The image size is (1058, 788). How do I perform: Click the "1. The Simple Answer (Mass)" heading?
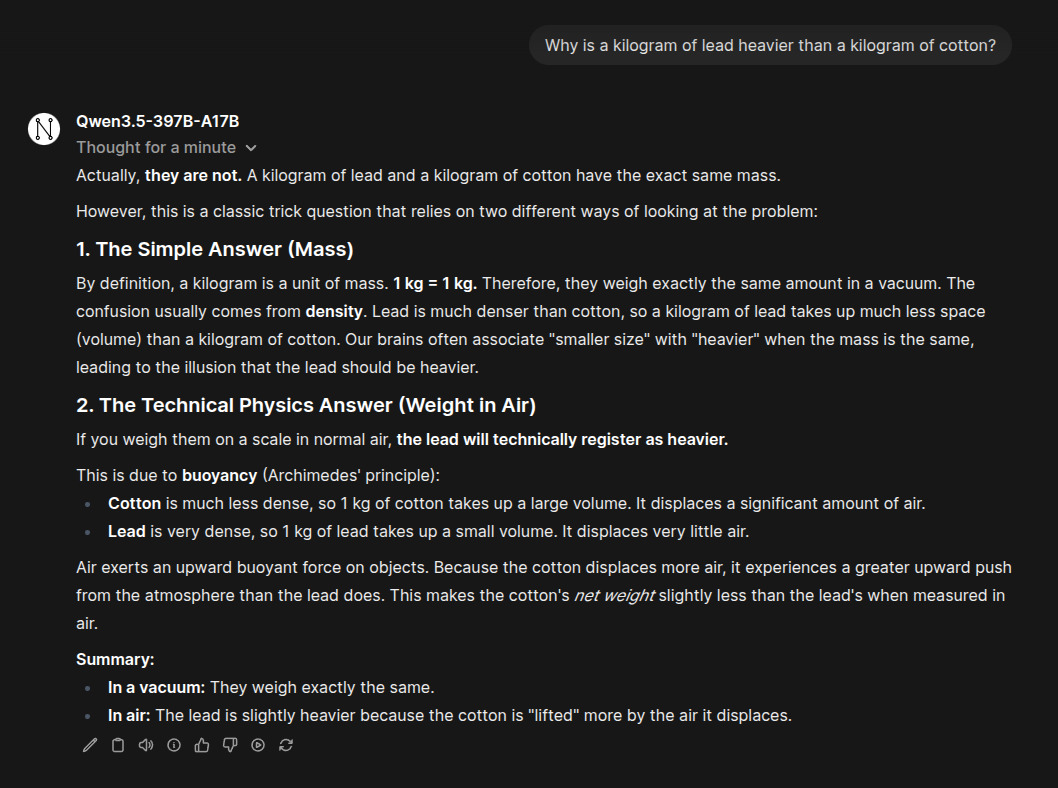coord(215,249)
